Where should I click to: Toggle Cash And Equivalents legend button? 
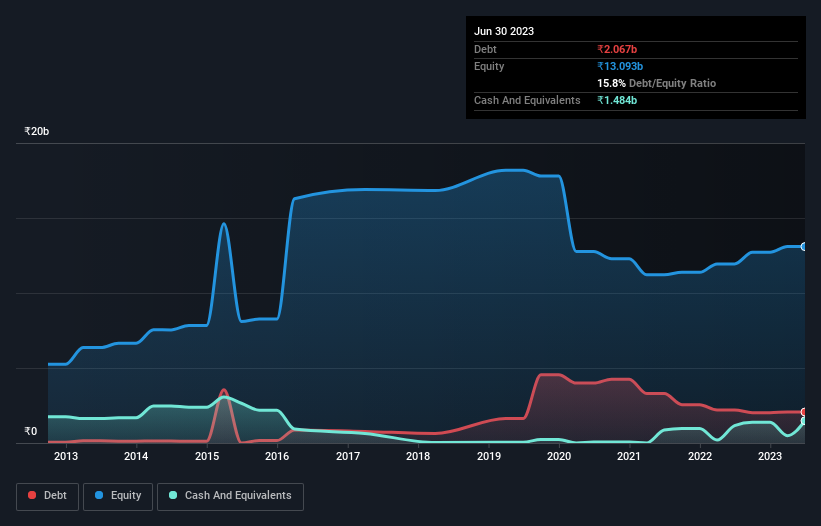230,496
